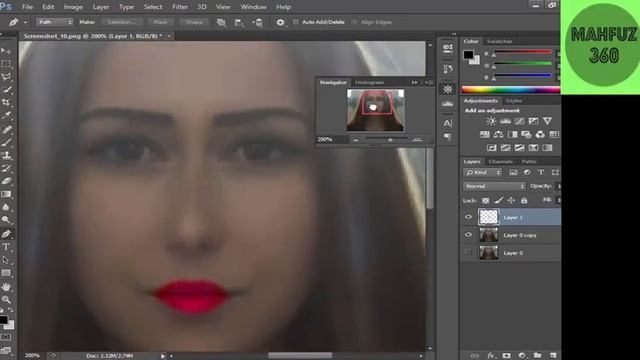Viewport: 640px width, 360px height.
Task: Add an Exposure adjustment
Action: click(x=533, y=121)
